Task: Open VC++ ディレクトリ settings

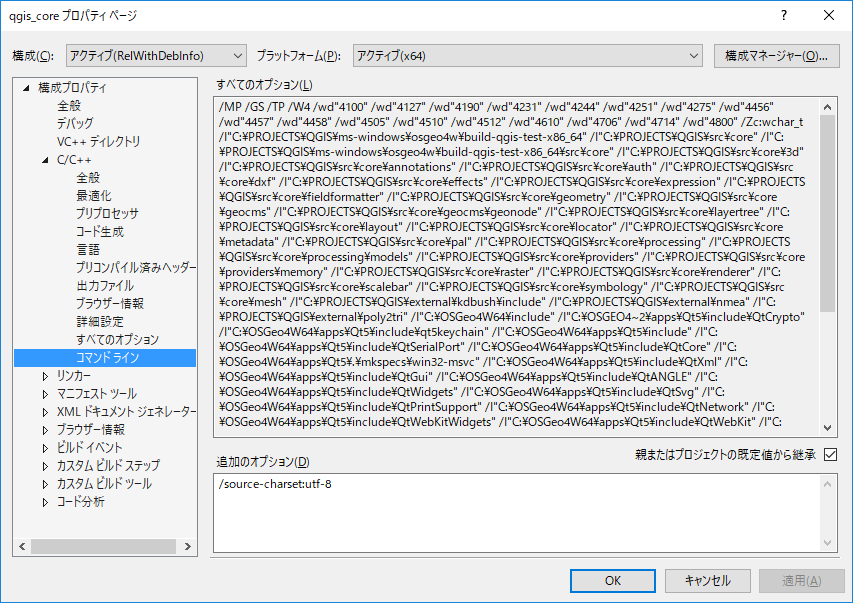Action: 98,142
